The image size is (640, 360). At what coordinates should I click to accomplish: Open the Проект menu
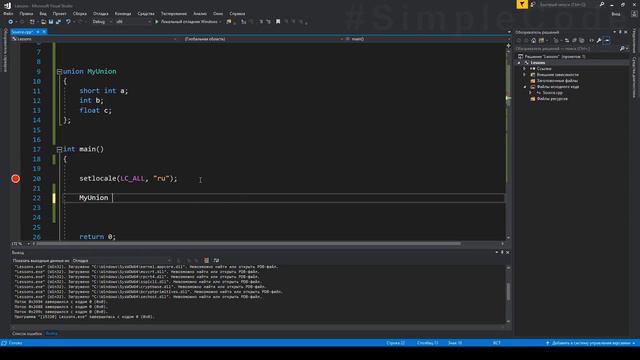coord(60,13)
